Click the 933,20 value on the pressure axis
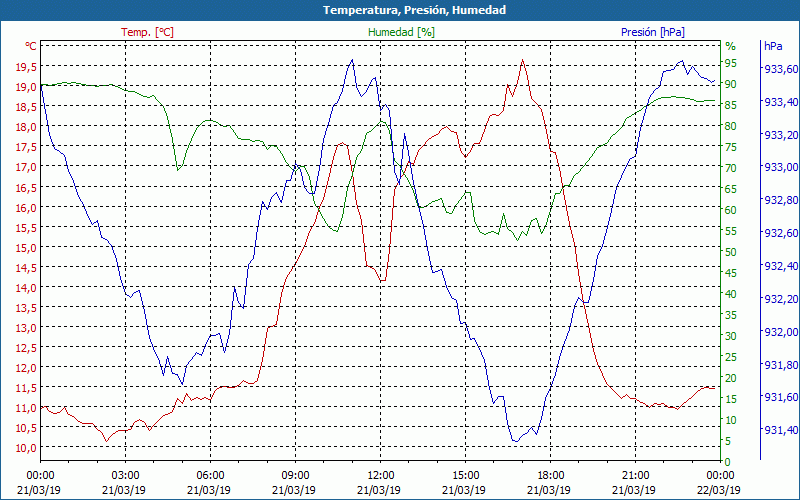The width and height of the screenshot is (800, 500). (x=781, y=135)
